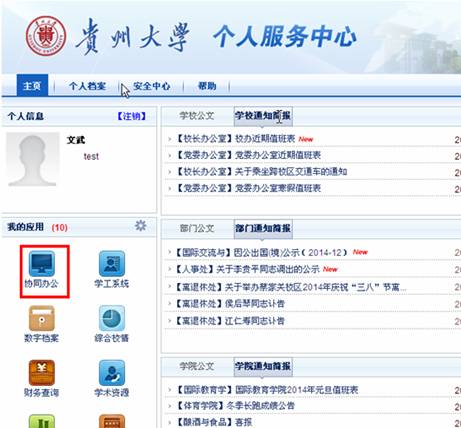461x428 pixels.
Task: Open 【国际教育学】国际教育学院2014年元旦值班表 notice
Action: tap(267, 390)
